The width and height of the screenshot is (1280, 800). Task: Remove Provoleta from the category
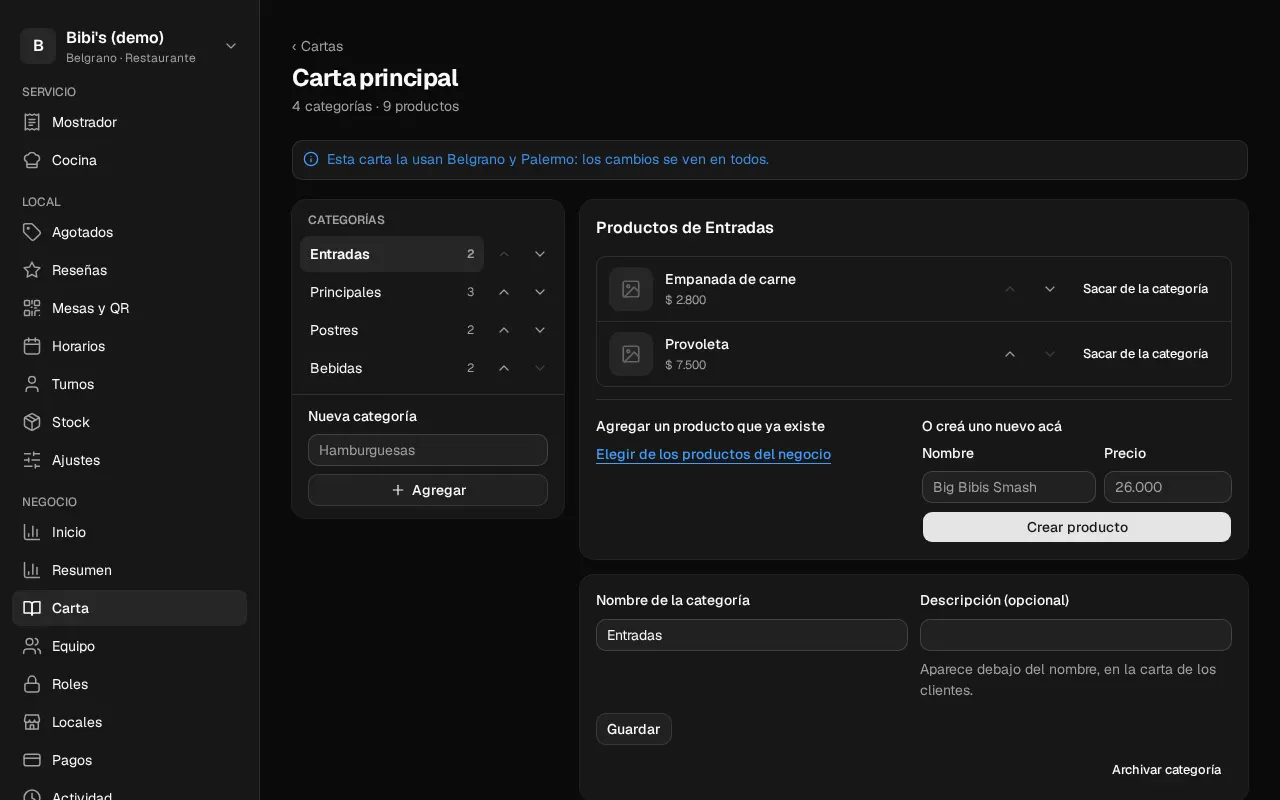(1145, 354)
